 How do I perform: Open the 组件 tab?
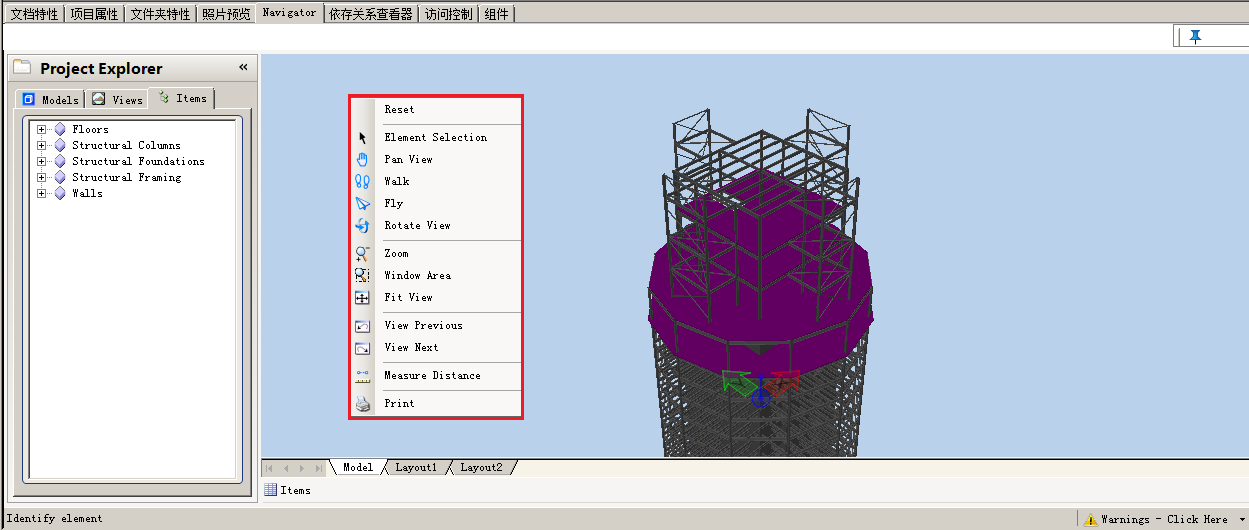tap(496, 14)
